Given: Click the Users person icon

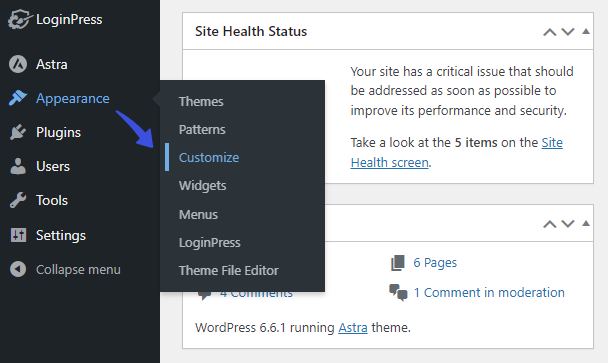Looking at the screenshot, I should [x=18, y=166].
